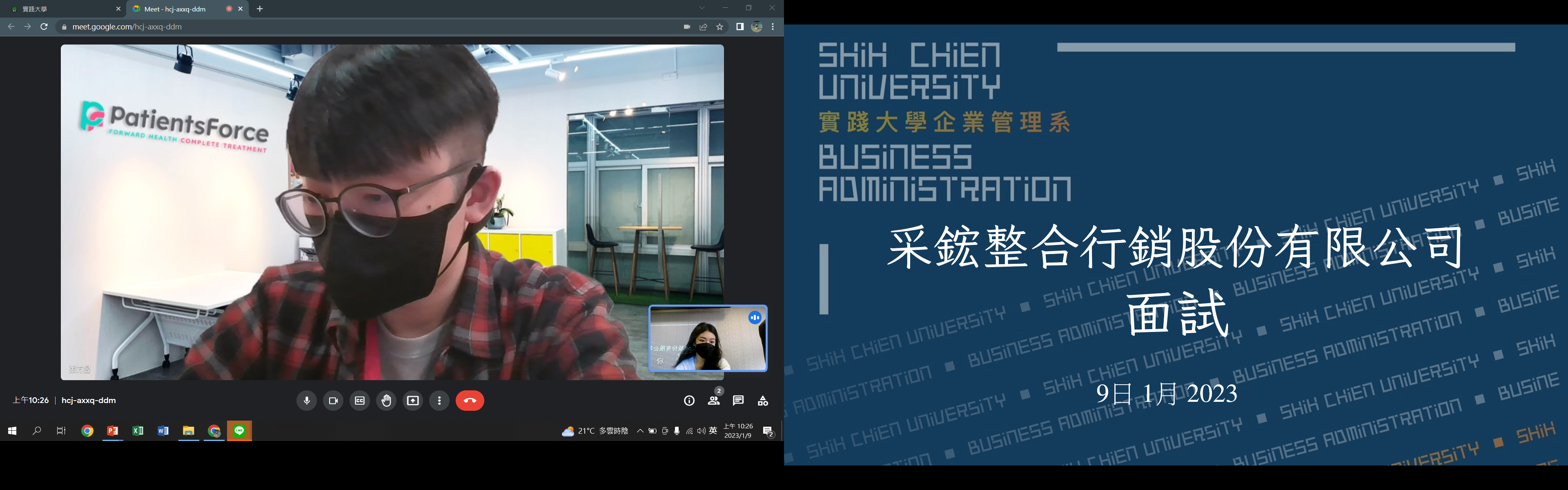Screen dimensions: 1568x490
Task: Open the meeting details info panel
Action: coord(689,401)
